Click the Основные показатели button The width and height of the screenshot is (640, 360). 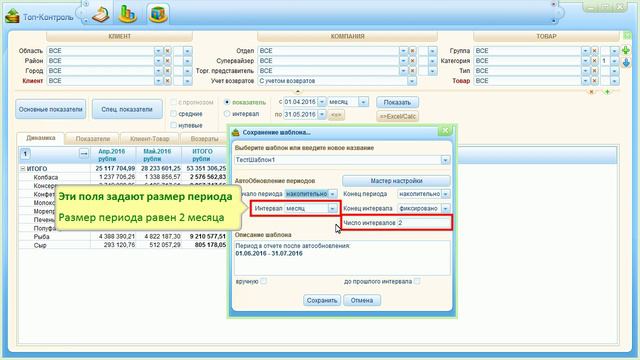click(x=51, y=109)
